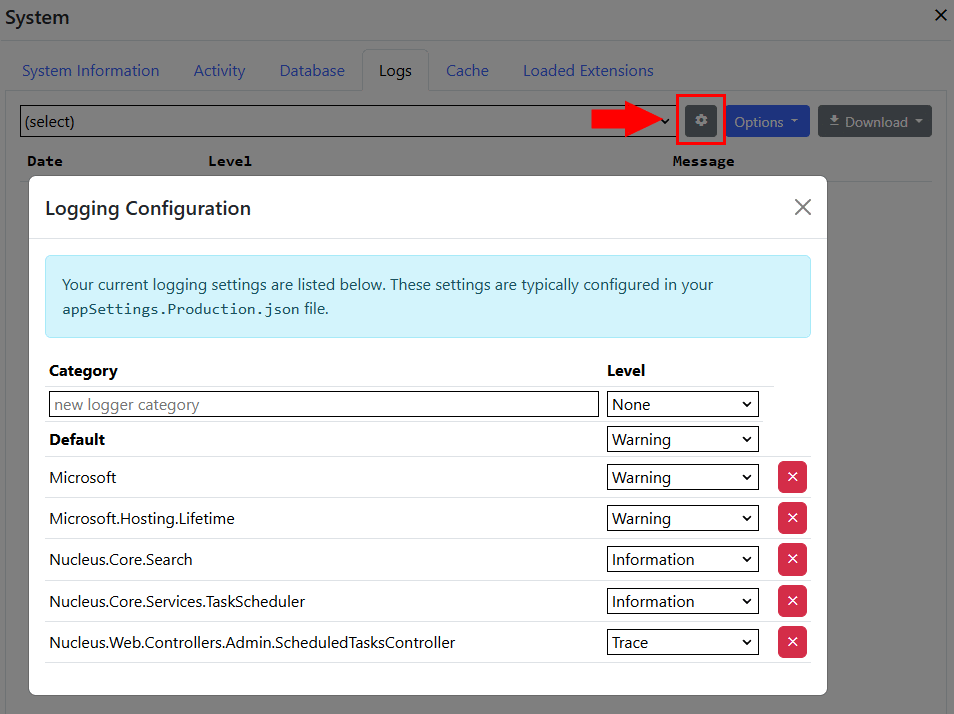Delete the Nucleus.Core.Services.TaskScheduler logger

[791, 600]
